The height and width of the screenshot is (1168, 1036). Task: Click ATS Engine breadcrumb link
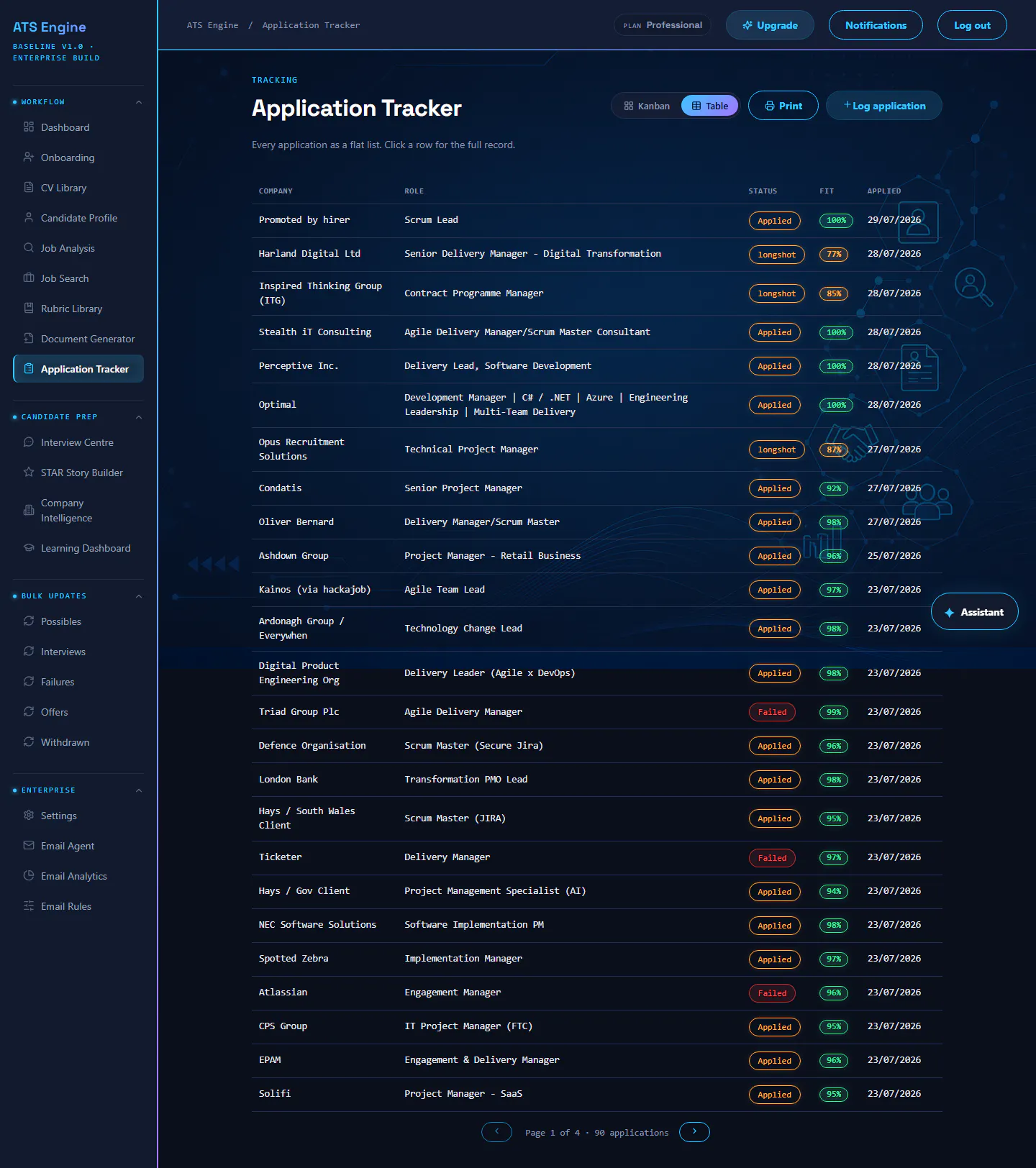click(x=212, y=25)
